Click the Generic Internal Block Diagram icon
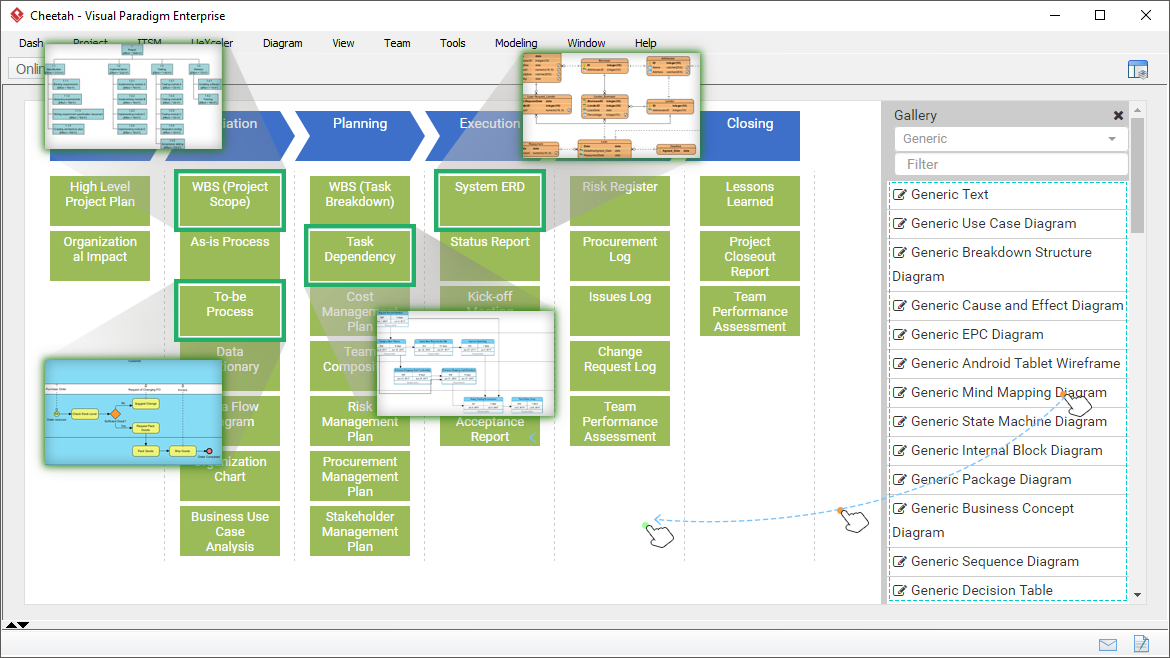The image size is (1170, 658). [x=900, y=451]
